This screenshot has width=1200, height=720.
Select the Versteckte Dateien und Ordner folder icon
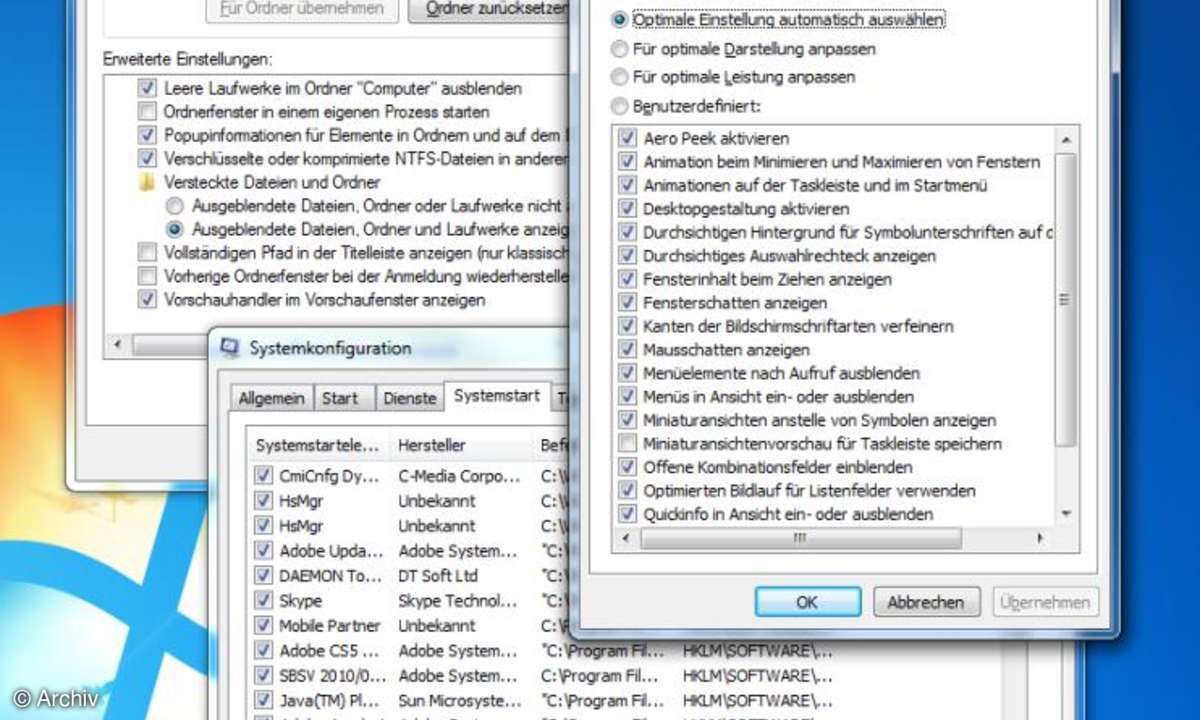(x=147, y=182)
